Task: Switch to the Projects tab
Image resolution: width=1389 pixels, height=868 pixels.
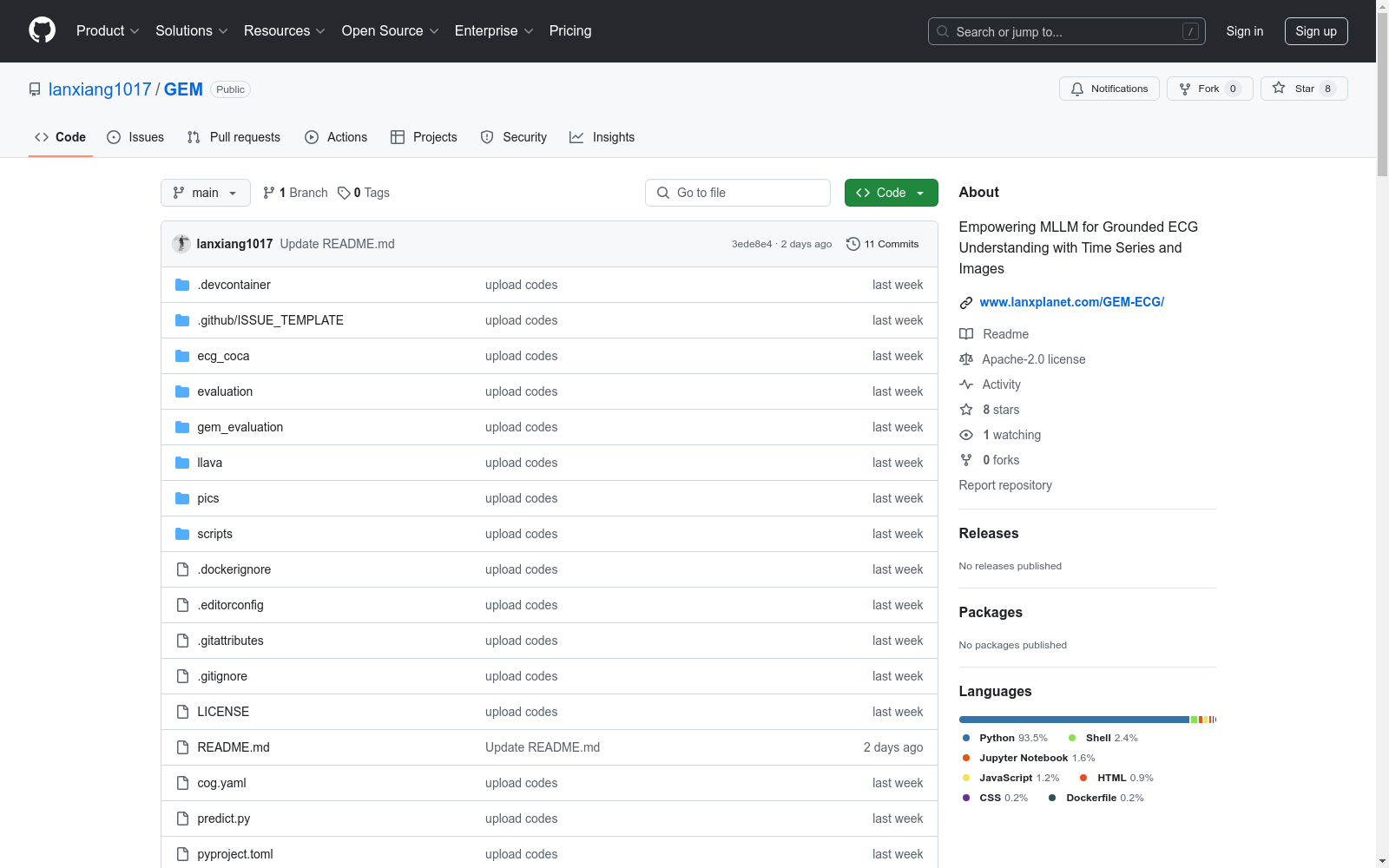Action: click(424, 137)
